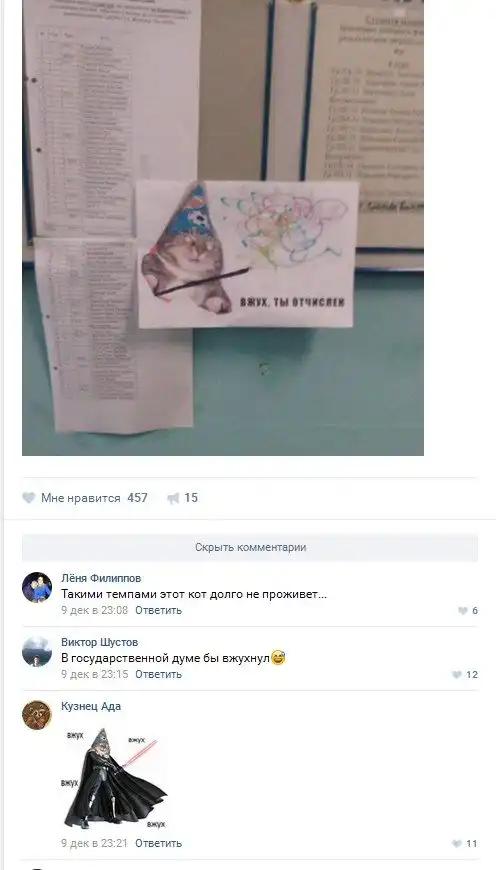Open the Darth Vader cat image
The height and width of the screenshot is (870, 496).
[x=114, y=778]
